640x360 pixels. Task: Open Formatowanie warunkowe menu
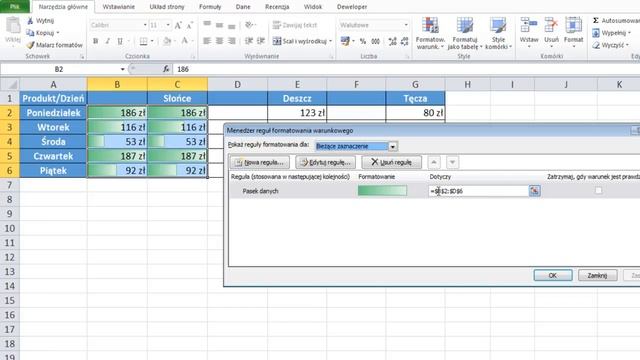pos(430,33)
